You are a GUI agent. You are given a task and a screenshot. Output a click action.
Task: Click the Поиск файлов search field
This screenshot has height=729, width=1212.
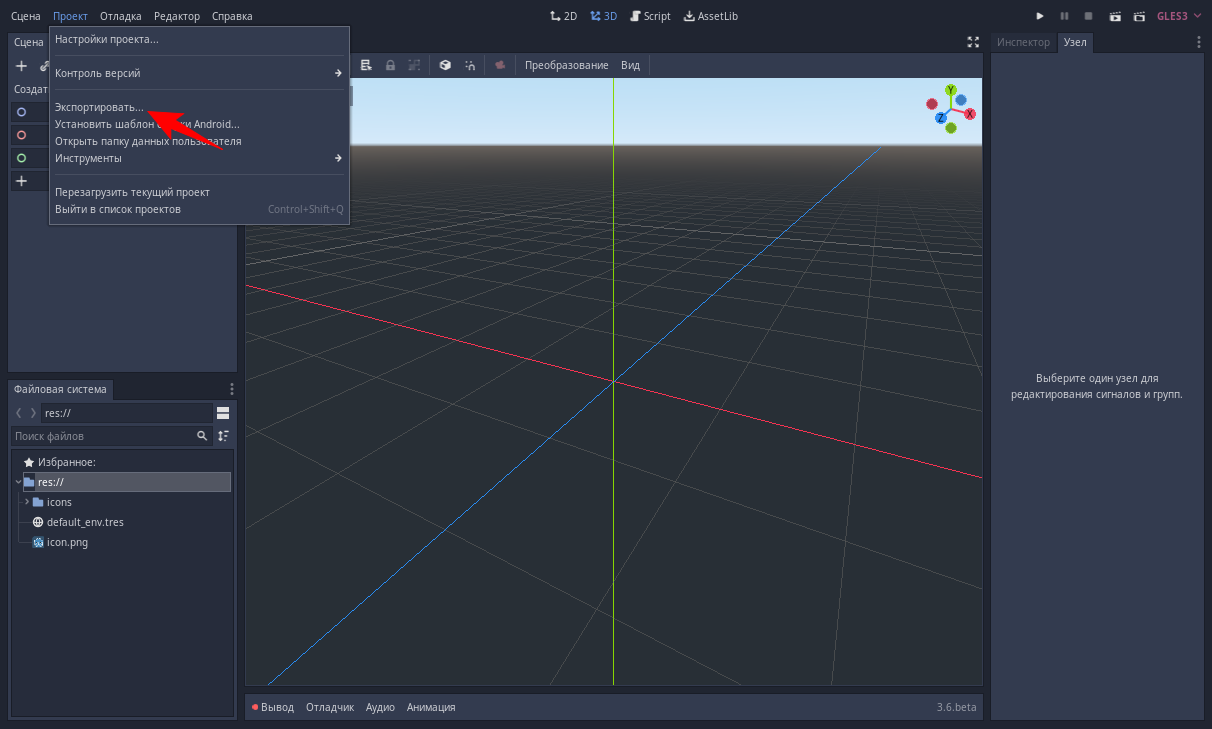(110, 436)
